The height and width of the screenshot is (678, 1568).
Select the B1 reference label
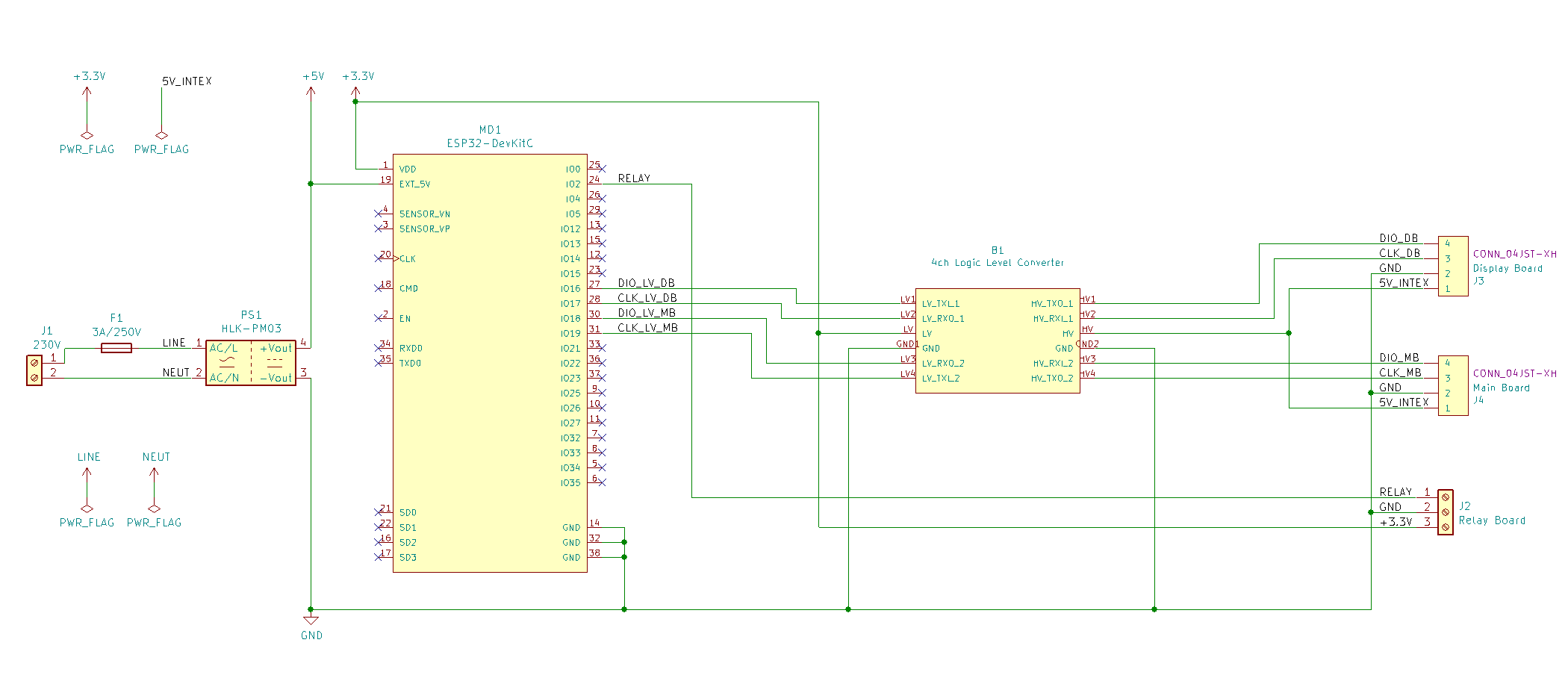tap(998, 250)
